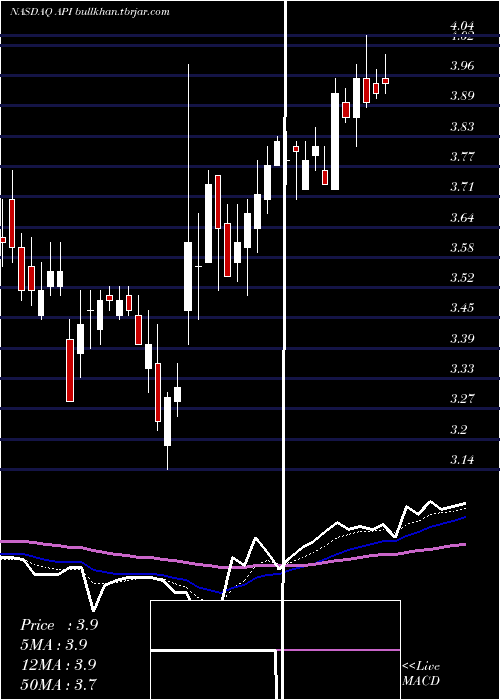Click the 3.14 price axis label
The height and width of the screenshot is (700, 500).
[x=462, y=460]
